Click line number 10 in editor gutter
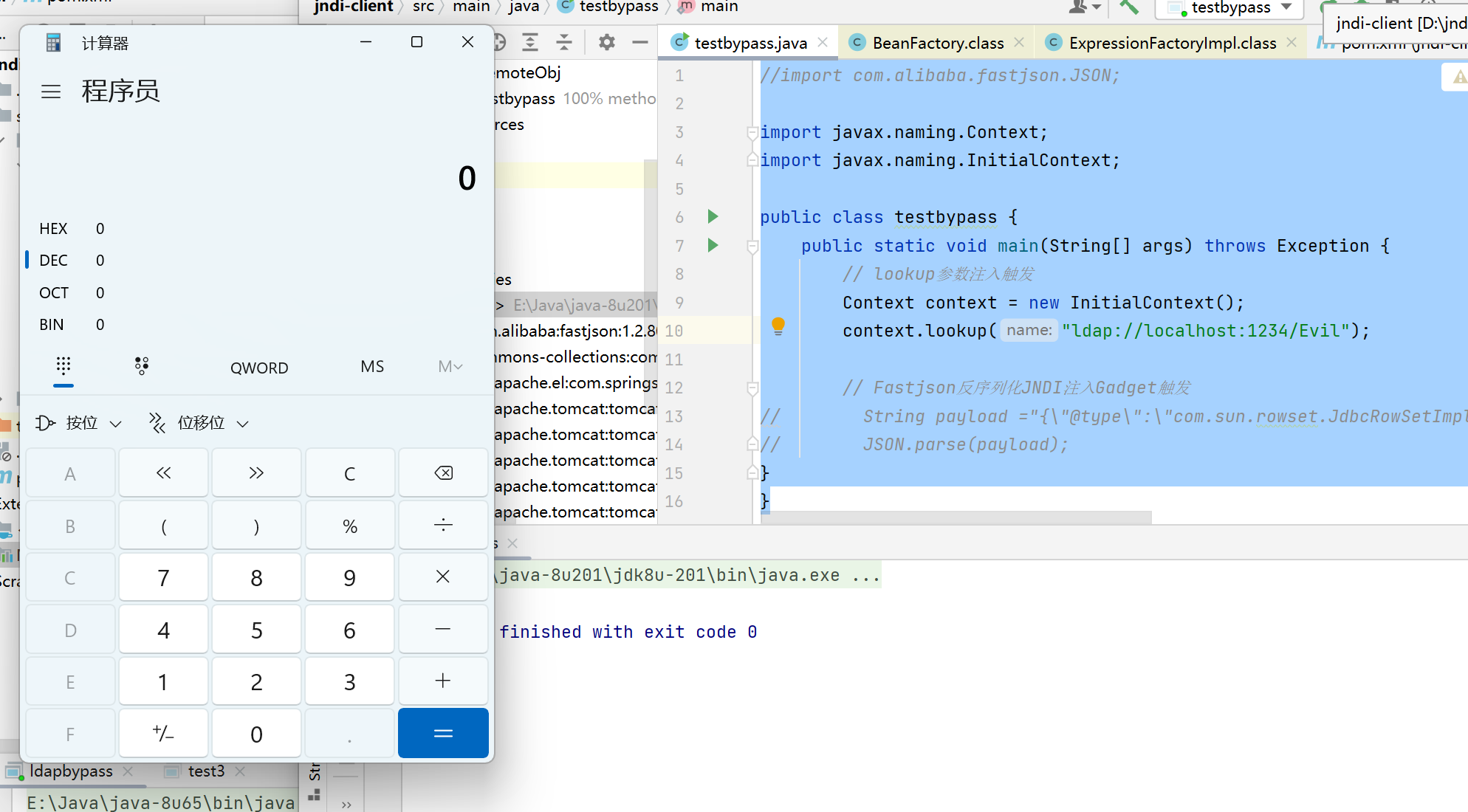 (673, 331)
